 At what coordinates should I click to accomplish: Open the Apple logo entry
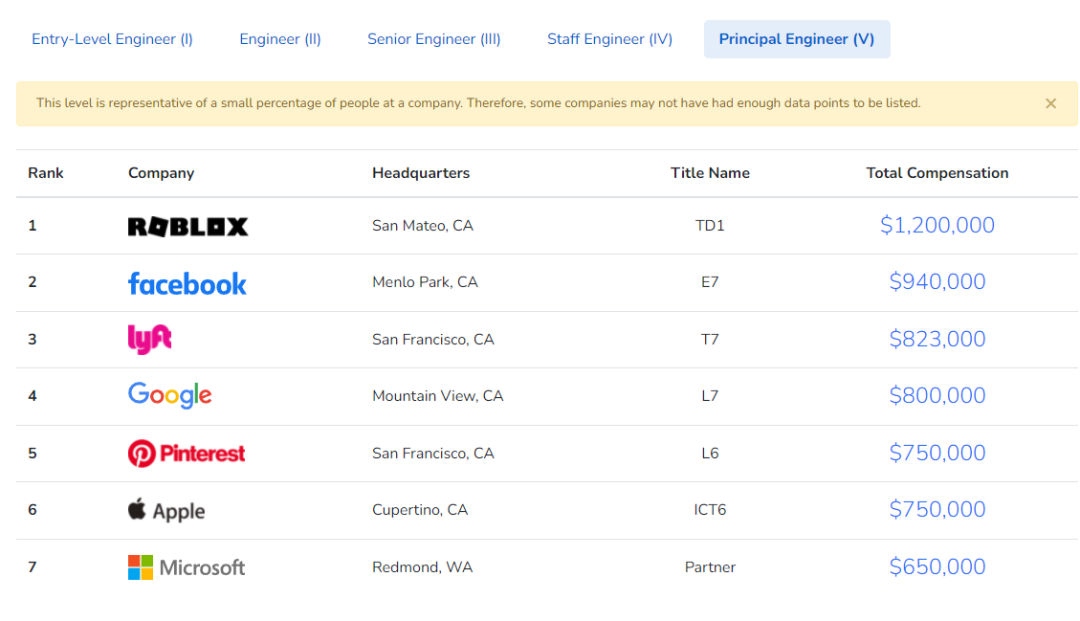click(x=166, y=510)
